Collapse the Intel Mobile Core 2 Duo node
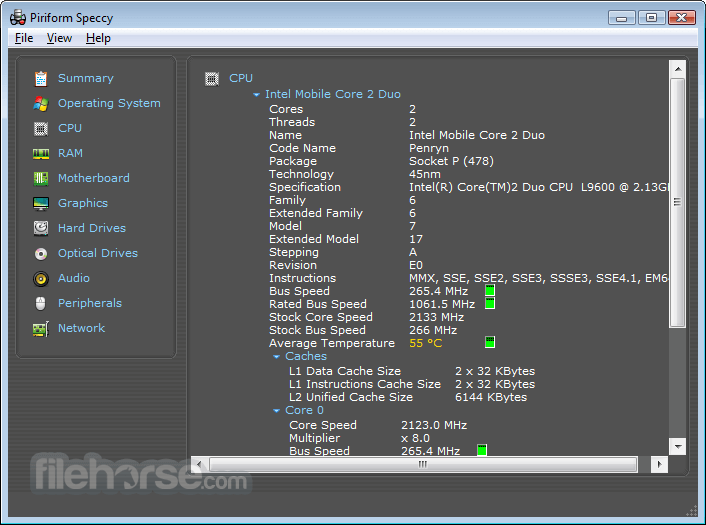This screenshot has height=525, width=706. pos(256,95)
